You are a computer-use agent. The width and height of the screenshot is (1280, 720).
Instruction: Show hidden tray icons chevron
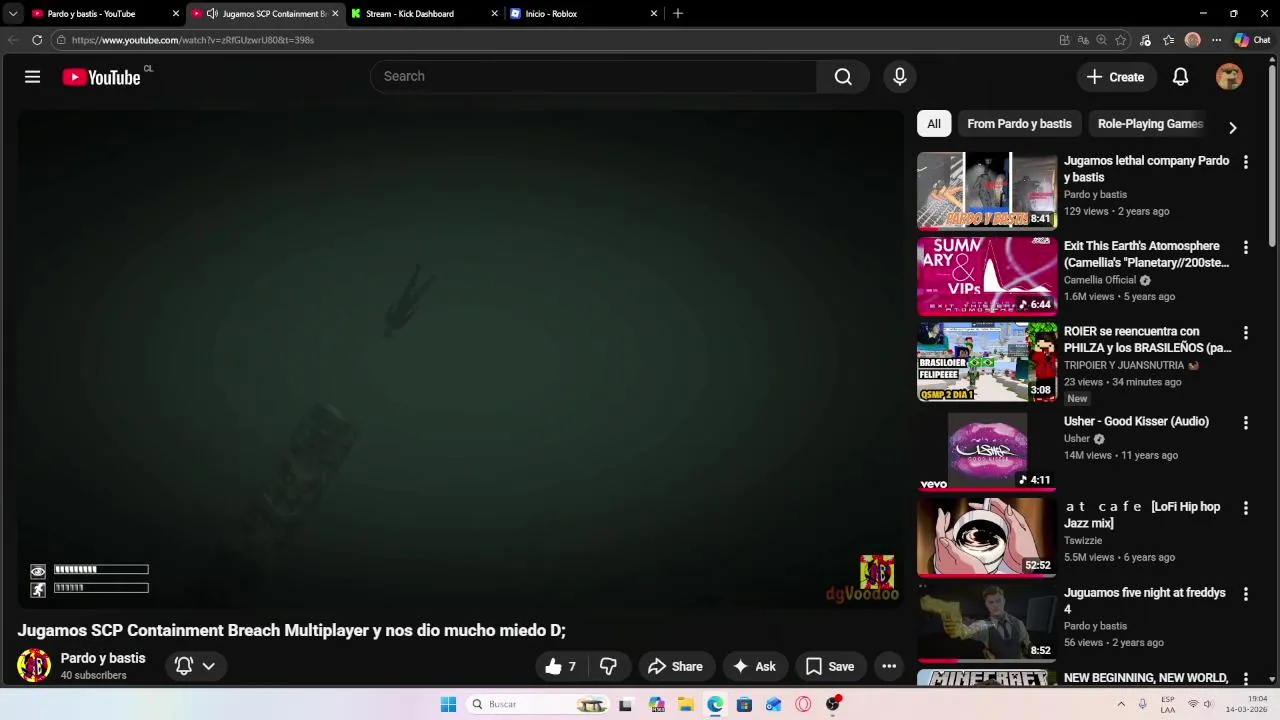coord(1120,704)
